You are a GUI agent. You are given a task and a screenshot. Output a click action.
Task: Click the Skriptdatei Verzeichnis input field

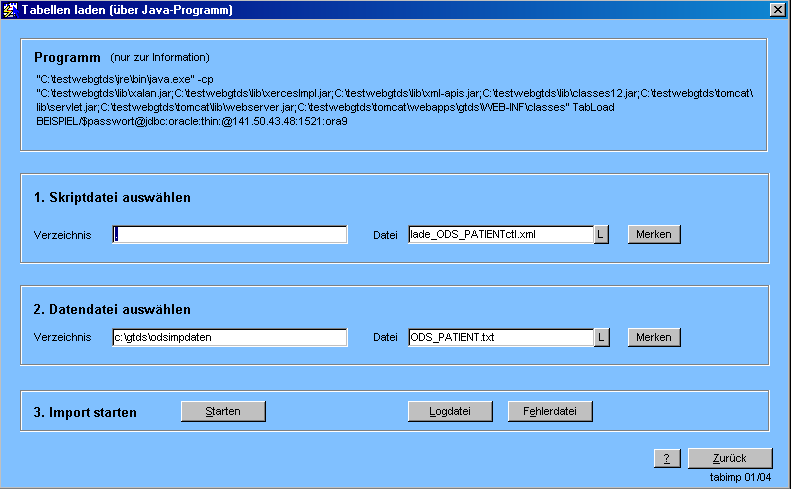point(230,234)
